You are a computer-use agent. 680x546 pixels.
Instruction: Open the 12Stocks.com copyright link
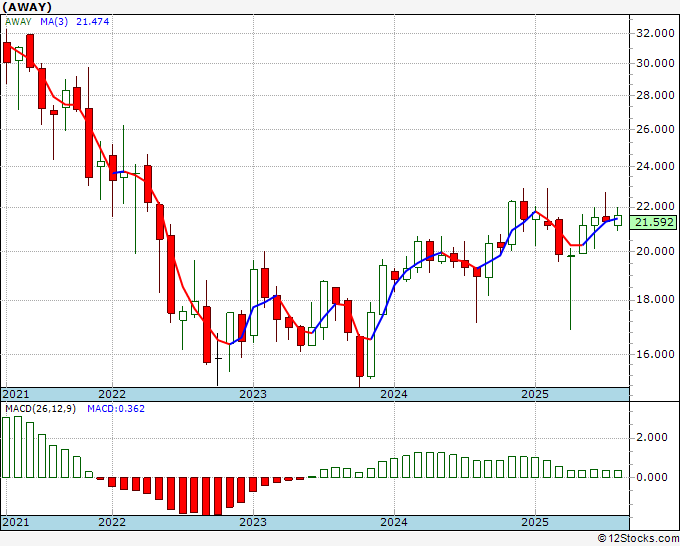(638, 539)
